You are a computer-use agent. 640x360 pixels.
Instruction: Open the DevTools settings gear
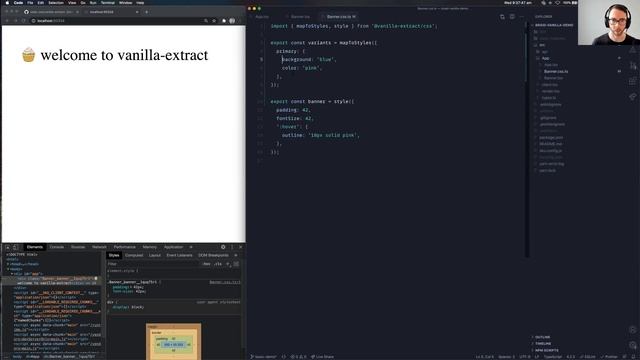pos(223,247)
